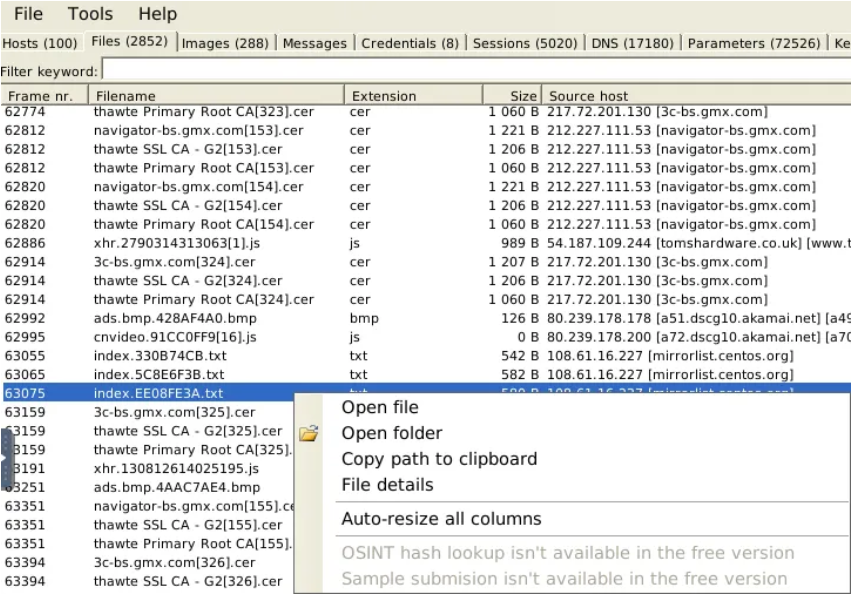Choose Open file from context menu
Image resolution: width=851 pixels, height=594 pixels.
[x=380, y=407]
